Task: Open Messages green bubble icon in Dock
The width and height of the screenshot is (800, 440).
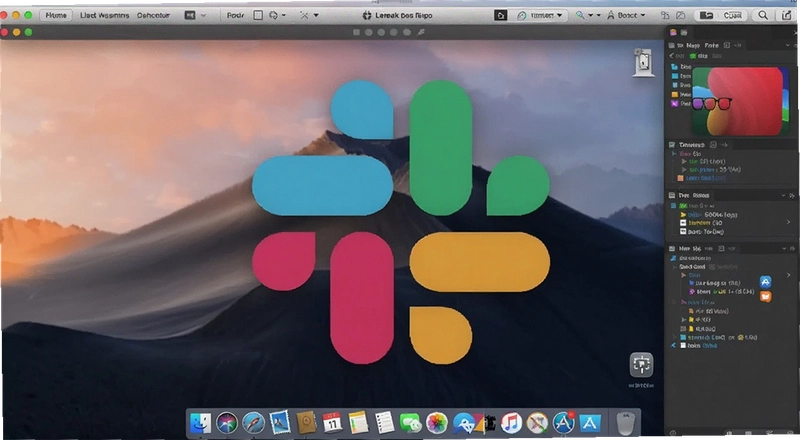Action: [x=410, y=423]
